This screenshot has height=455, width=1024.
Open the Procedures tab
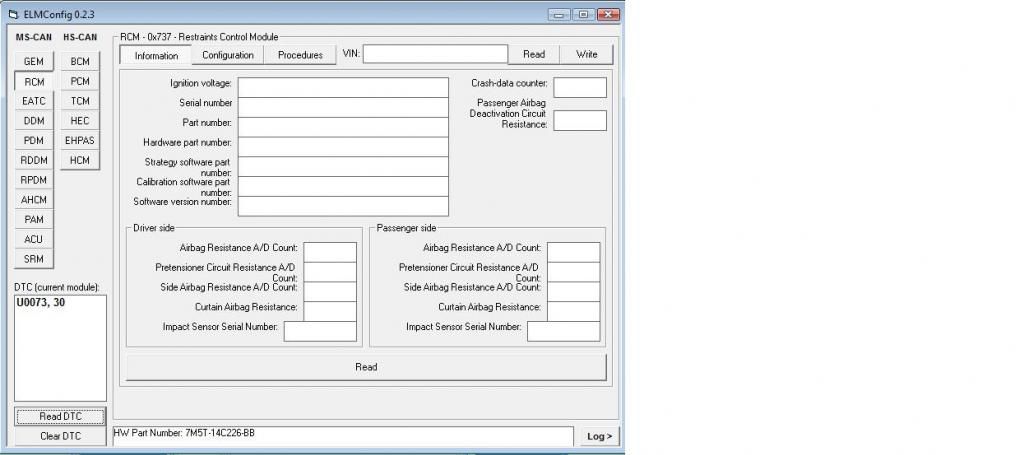[x=300, y=55]
